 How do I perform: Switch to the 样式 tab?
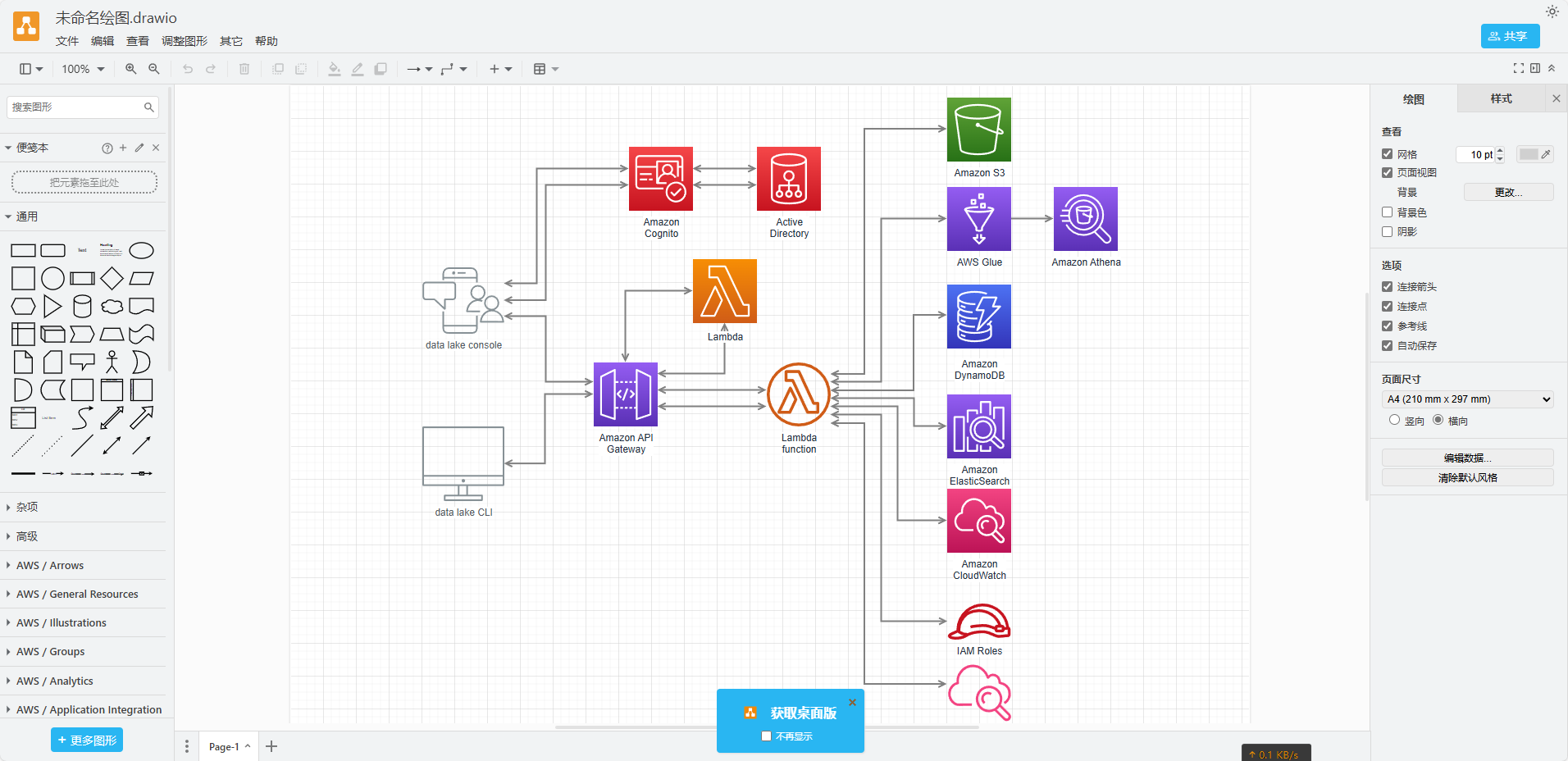point(1501,99)
